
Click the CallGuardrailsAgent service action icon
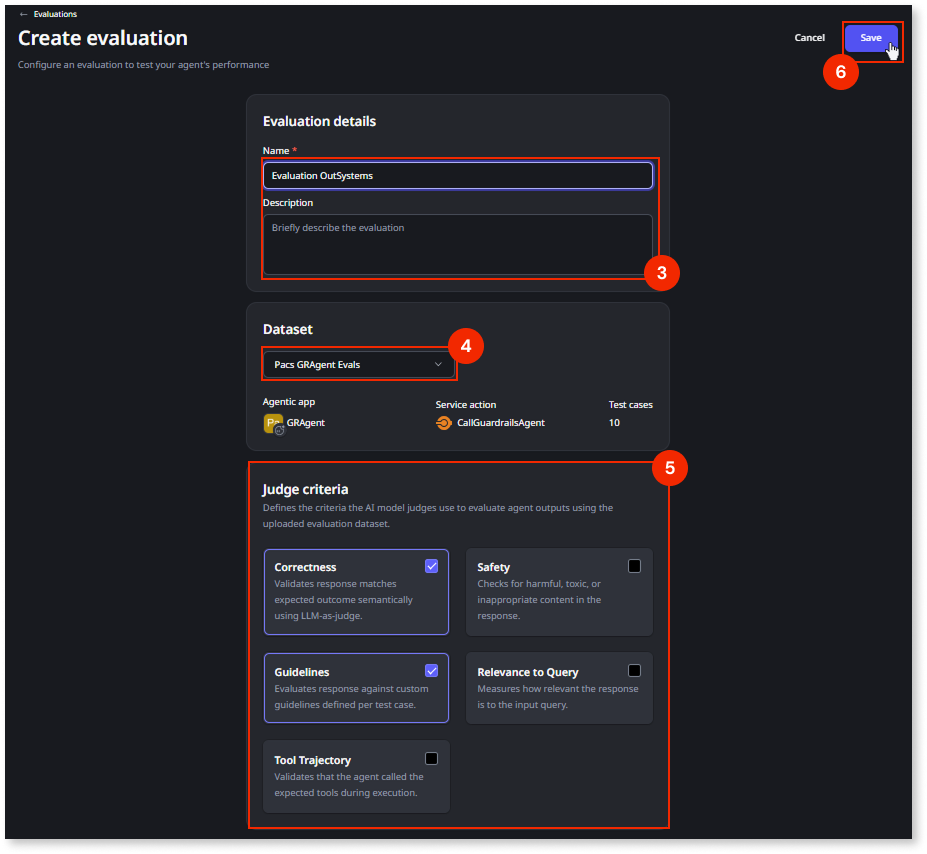click(x=443, y=423)
